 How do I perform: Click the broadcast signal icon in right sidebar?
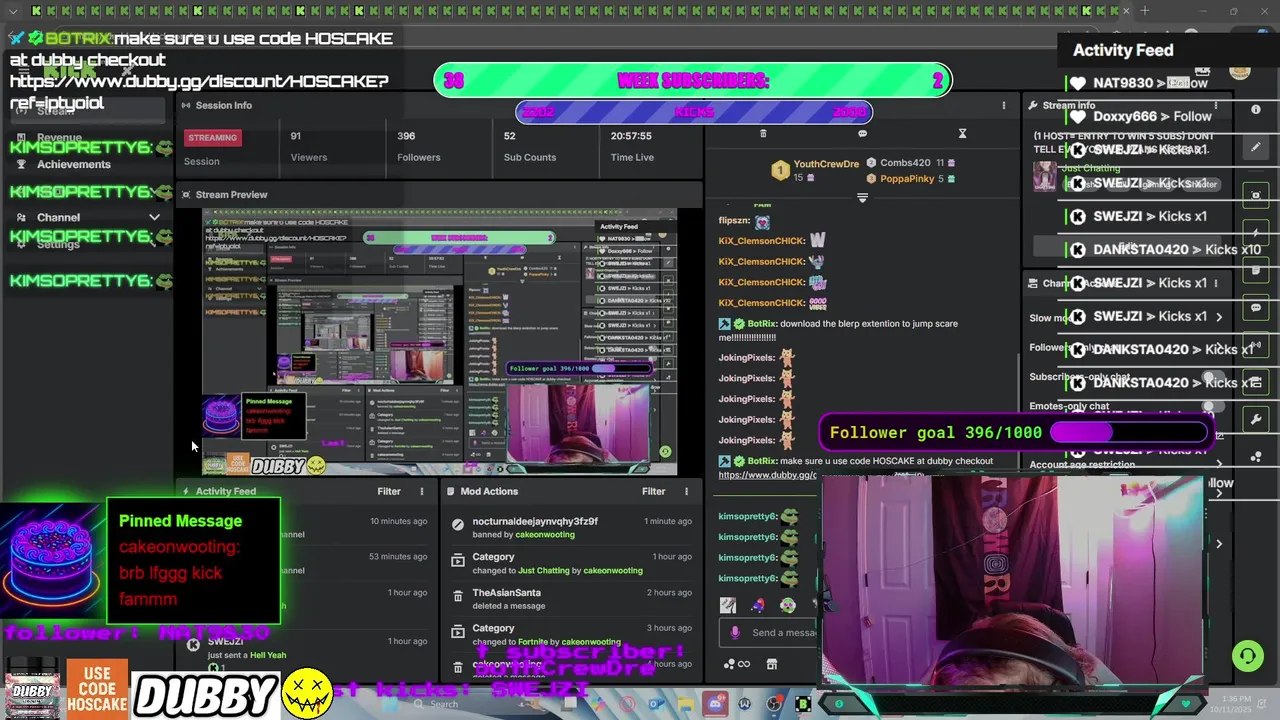click(1256, 345)
